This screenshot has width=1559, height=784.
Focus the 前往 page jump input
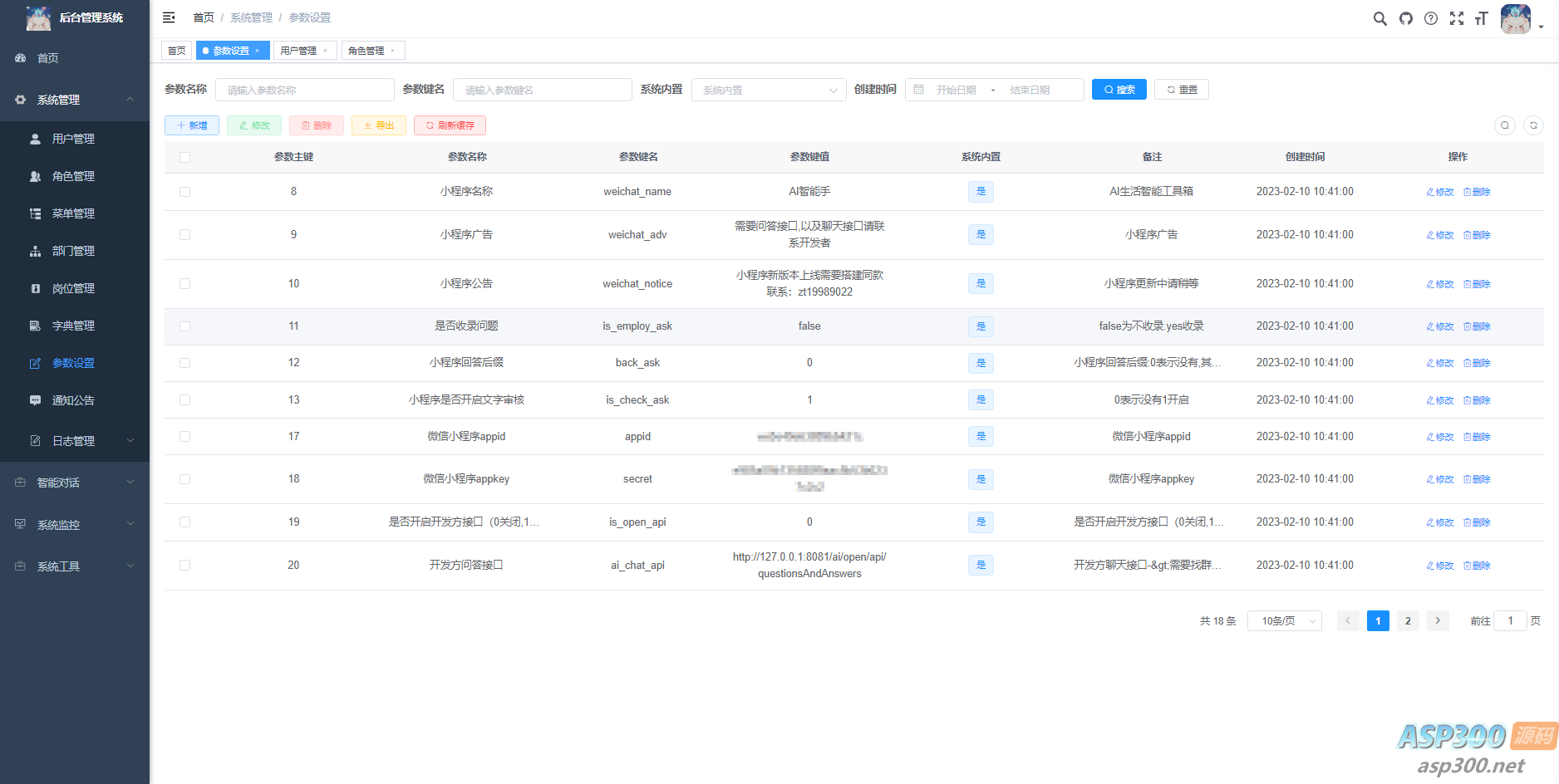point(1510,621)
